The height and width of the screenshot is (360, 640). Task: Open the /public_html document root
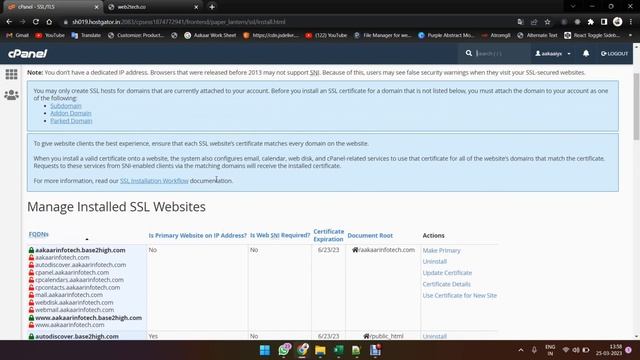[383, 336]
